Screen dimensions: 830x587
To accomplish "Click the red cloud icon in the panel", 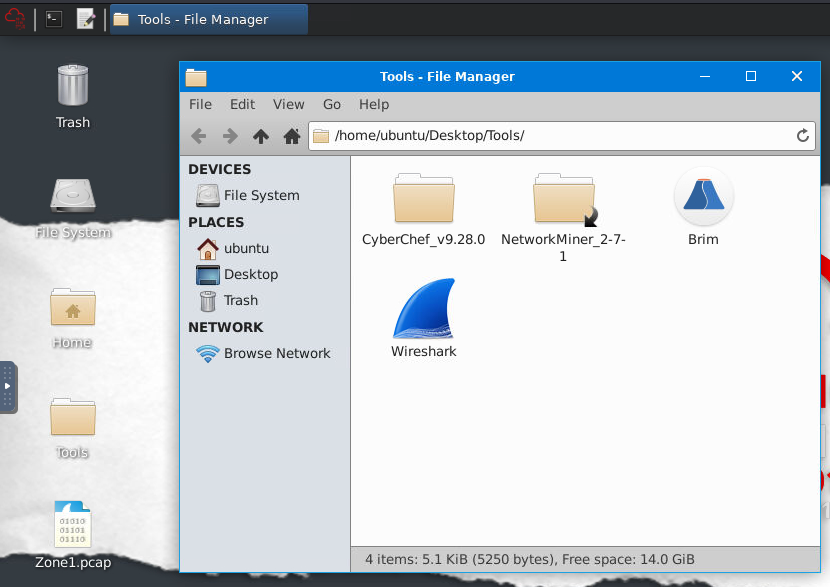I will tap(15, 19).
